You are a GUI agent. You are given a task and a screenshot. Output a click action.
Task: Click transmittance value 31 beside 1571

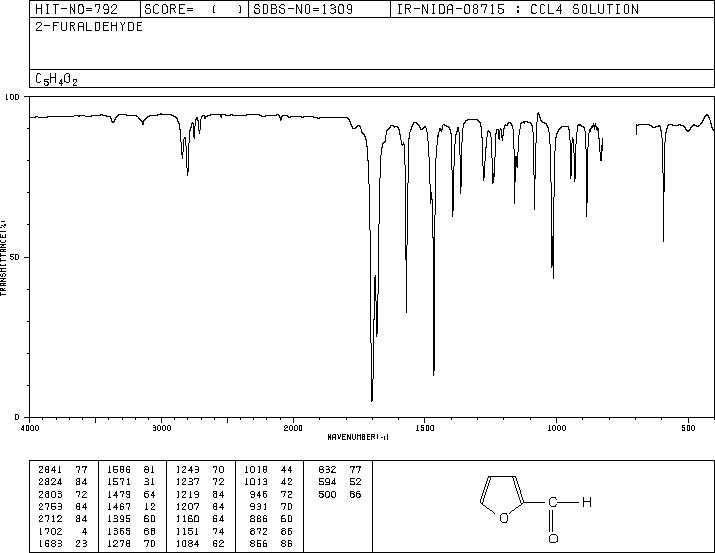pyautogui.click(x=150, y=482)
